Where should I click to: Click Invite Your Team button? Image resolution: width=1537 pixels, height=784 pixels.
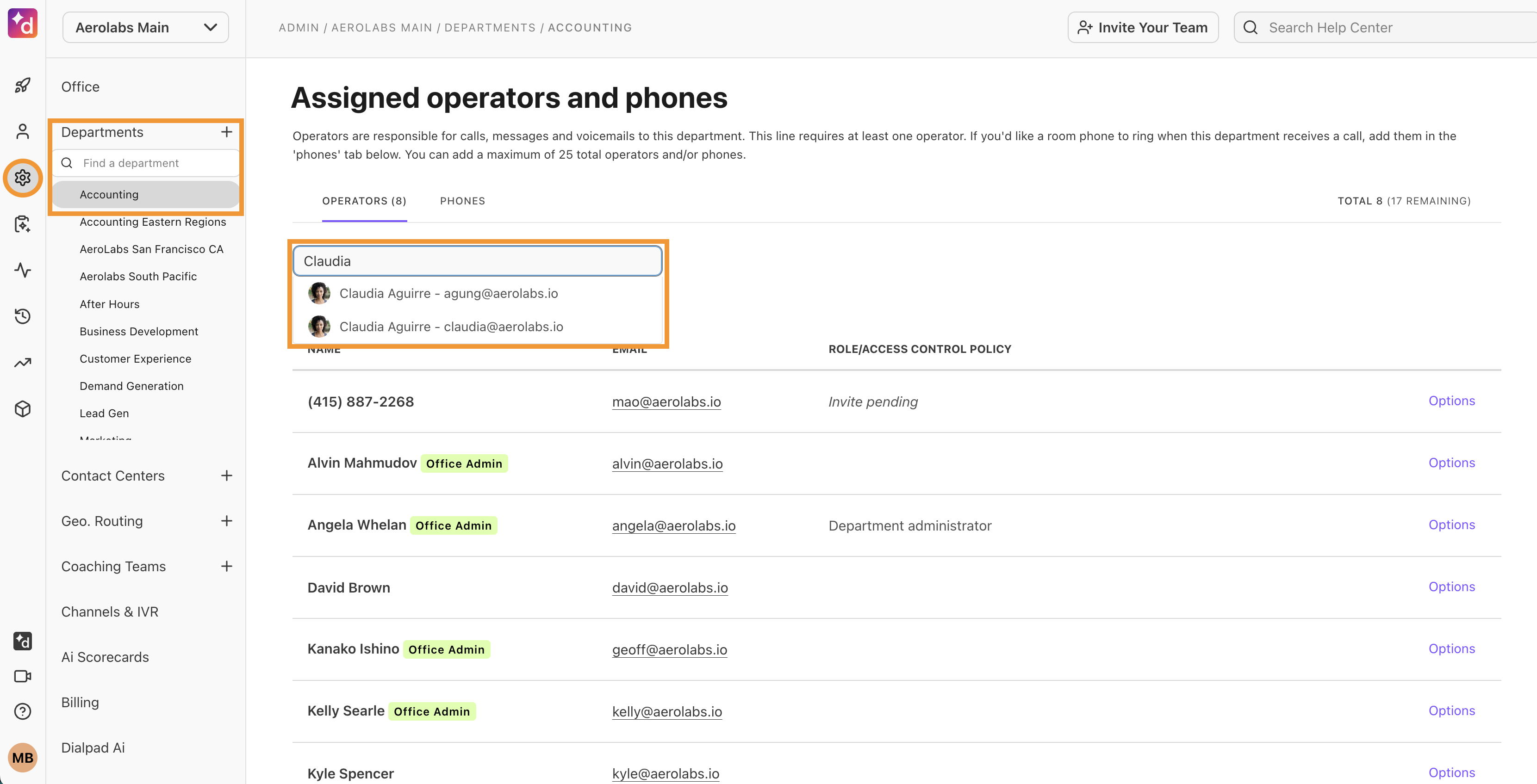click(x=1143, y=27)
